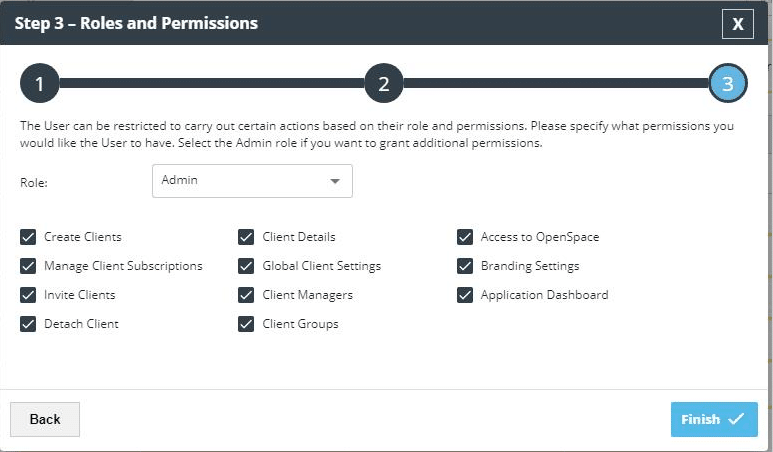773x452 pixels.
Task: Go to step 1 circle
Action: pyautogui.click(x=39, y=84)
